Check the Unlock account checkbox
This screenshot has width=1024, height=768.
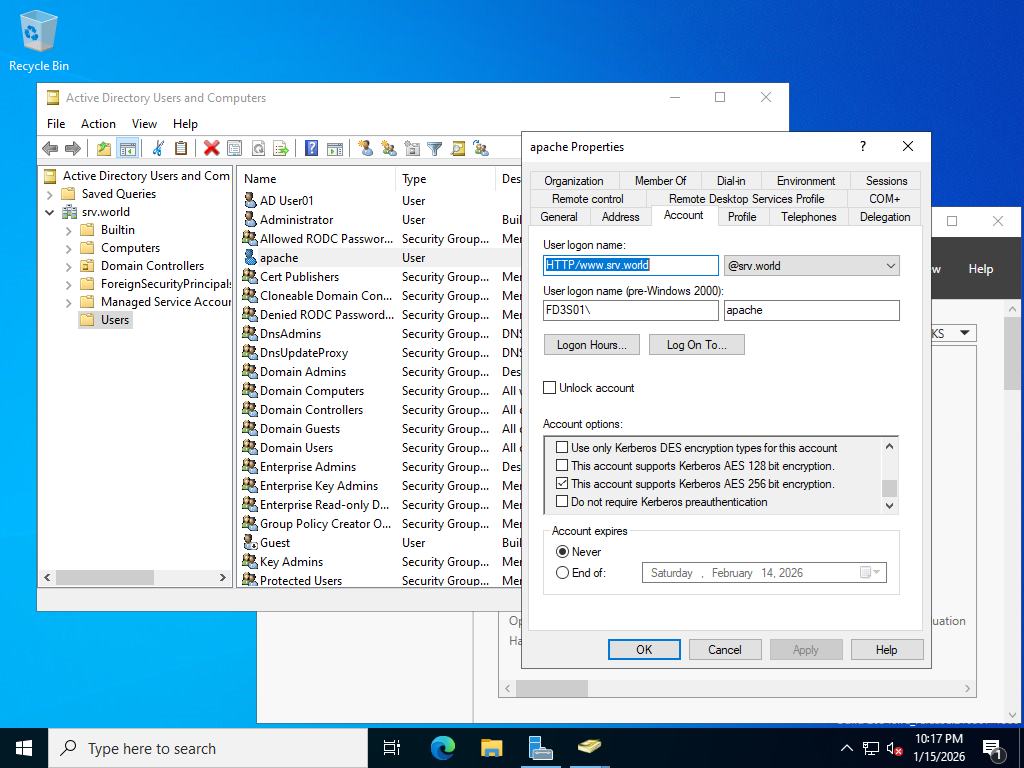tap(550, 388)
